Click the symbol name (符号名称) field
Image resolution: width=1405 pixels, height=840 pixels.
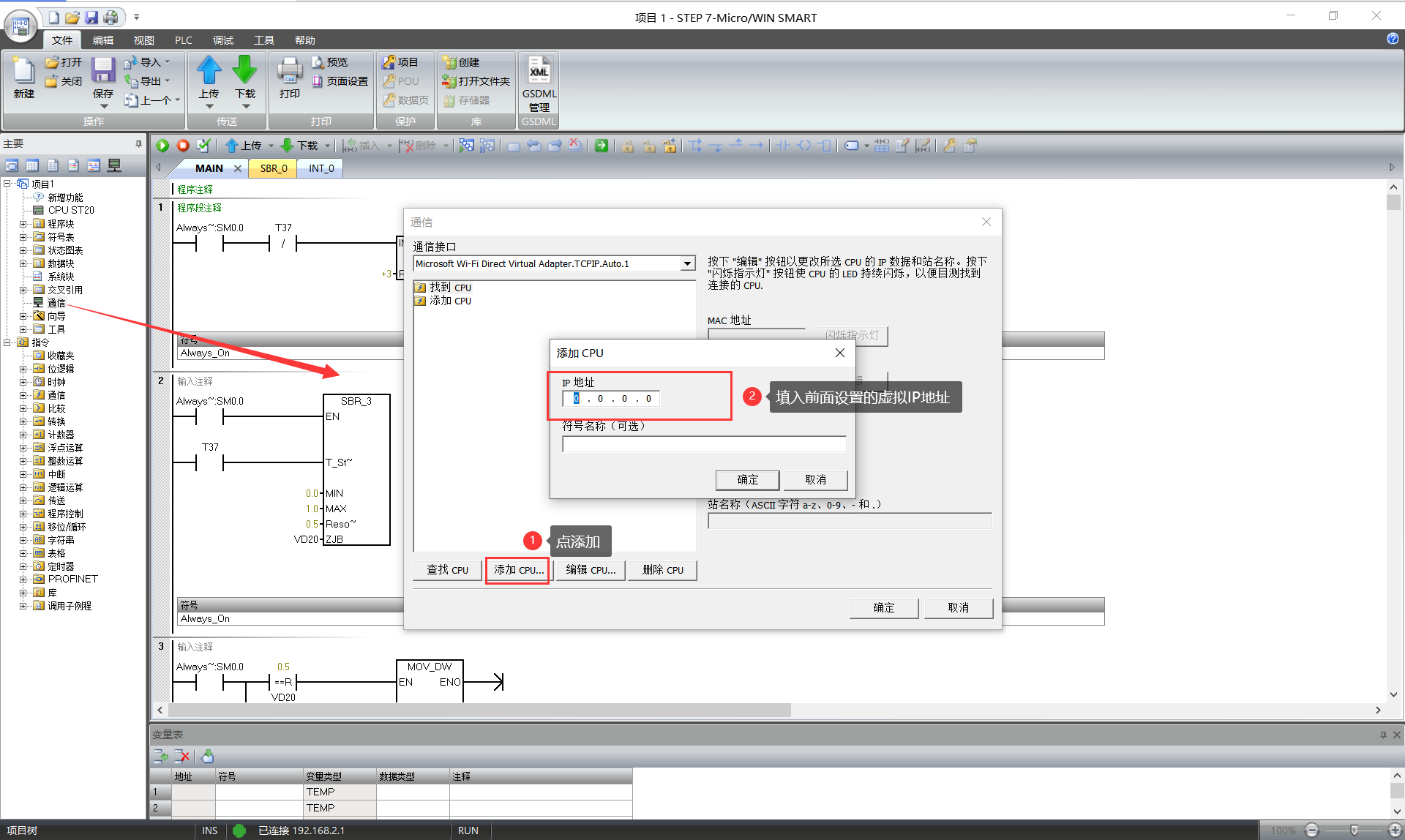pyautogui.click(x=704, y=444)
